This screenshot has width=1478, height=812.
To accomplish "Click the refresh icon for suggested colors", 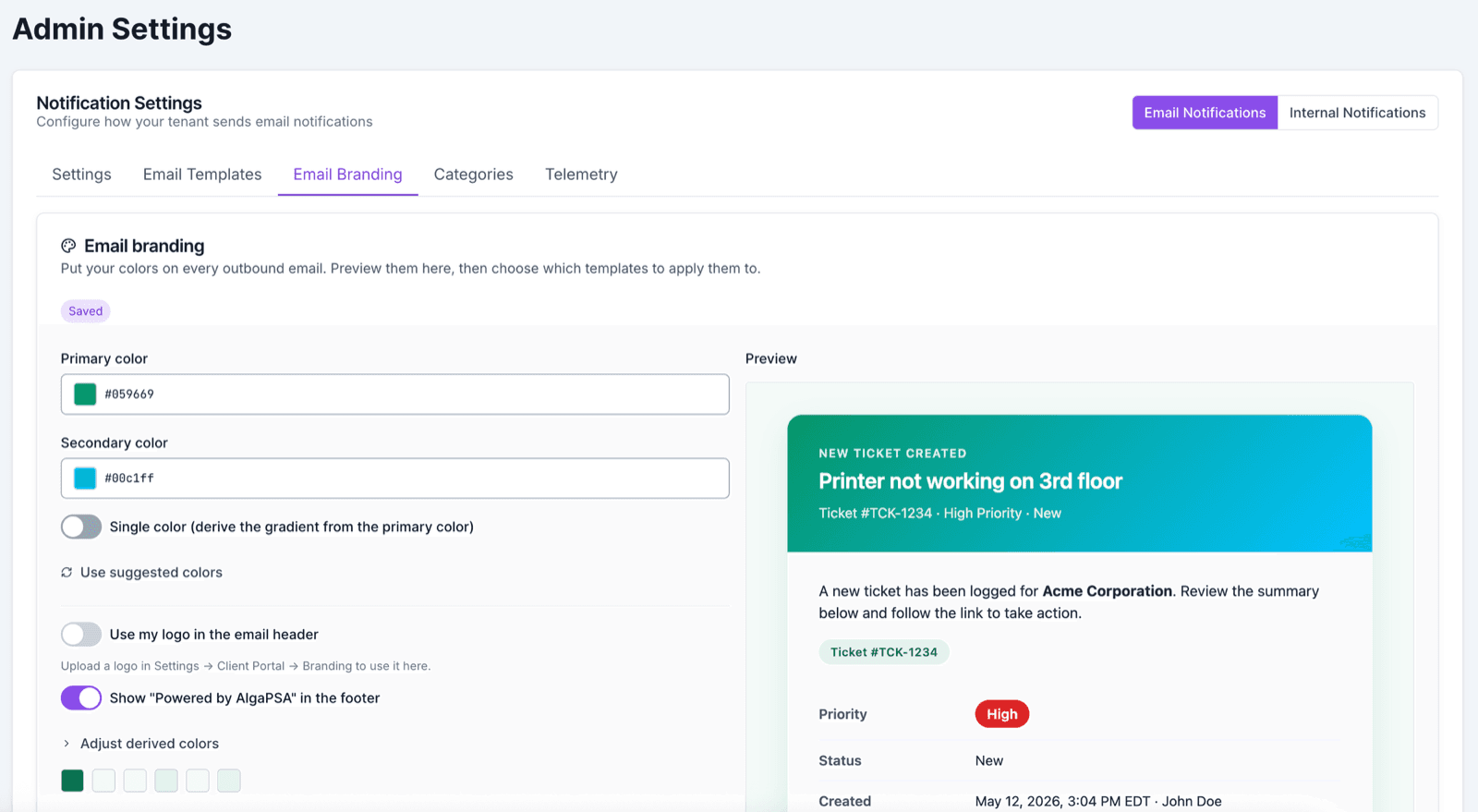I will click(x=67, y=573).
